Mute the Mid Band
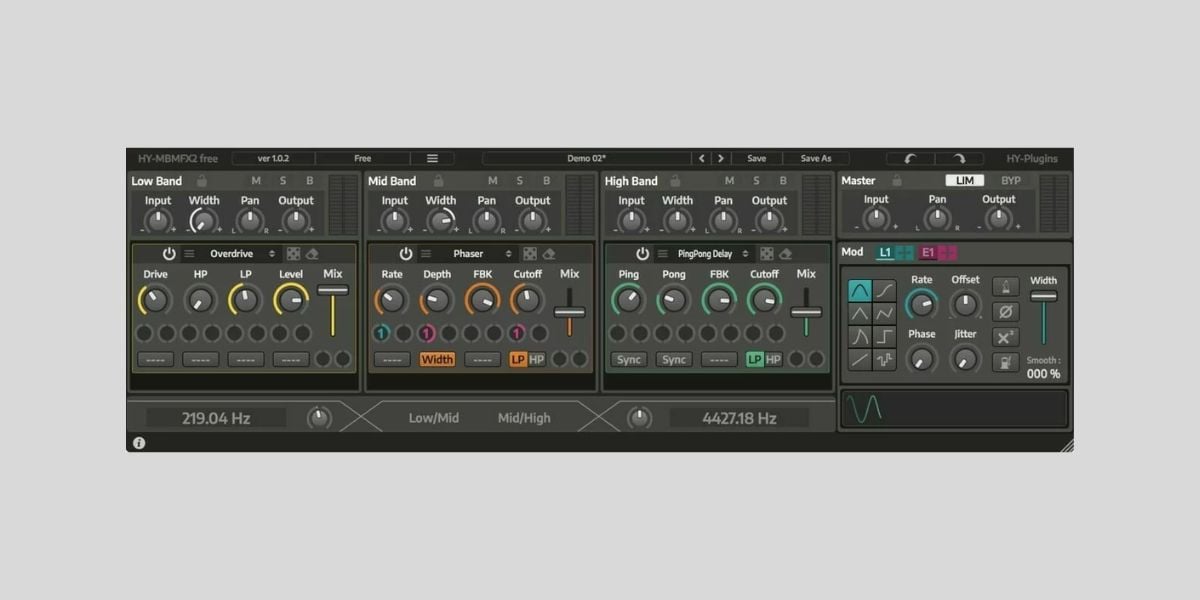This screenshot has width=1200, height=600. pyautogui.click(x=492, y=181)
